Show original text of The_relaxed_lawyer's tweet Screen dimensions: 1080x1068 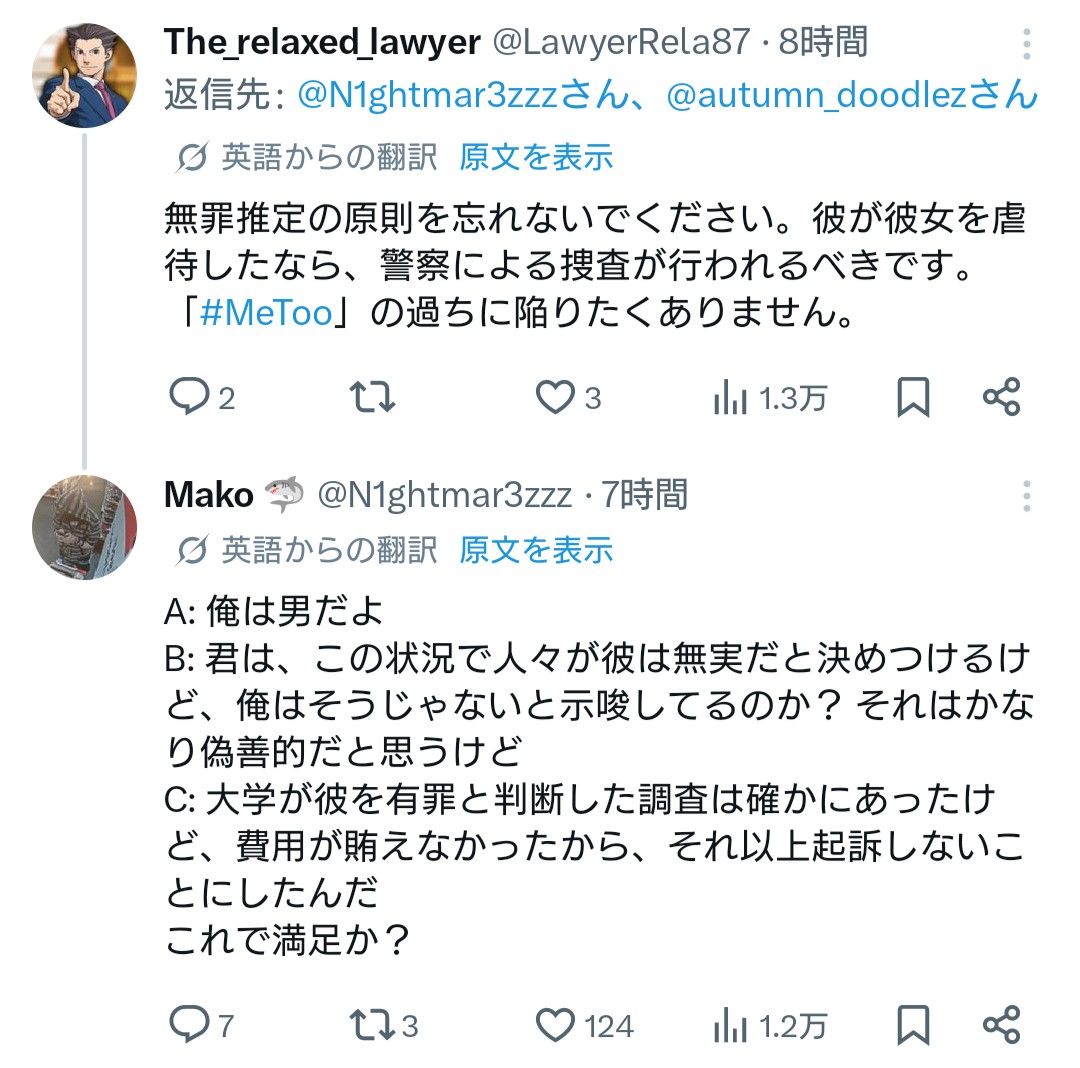pos(536,157)
